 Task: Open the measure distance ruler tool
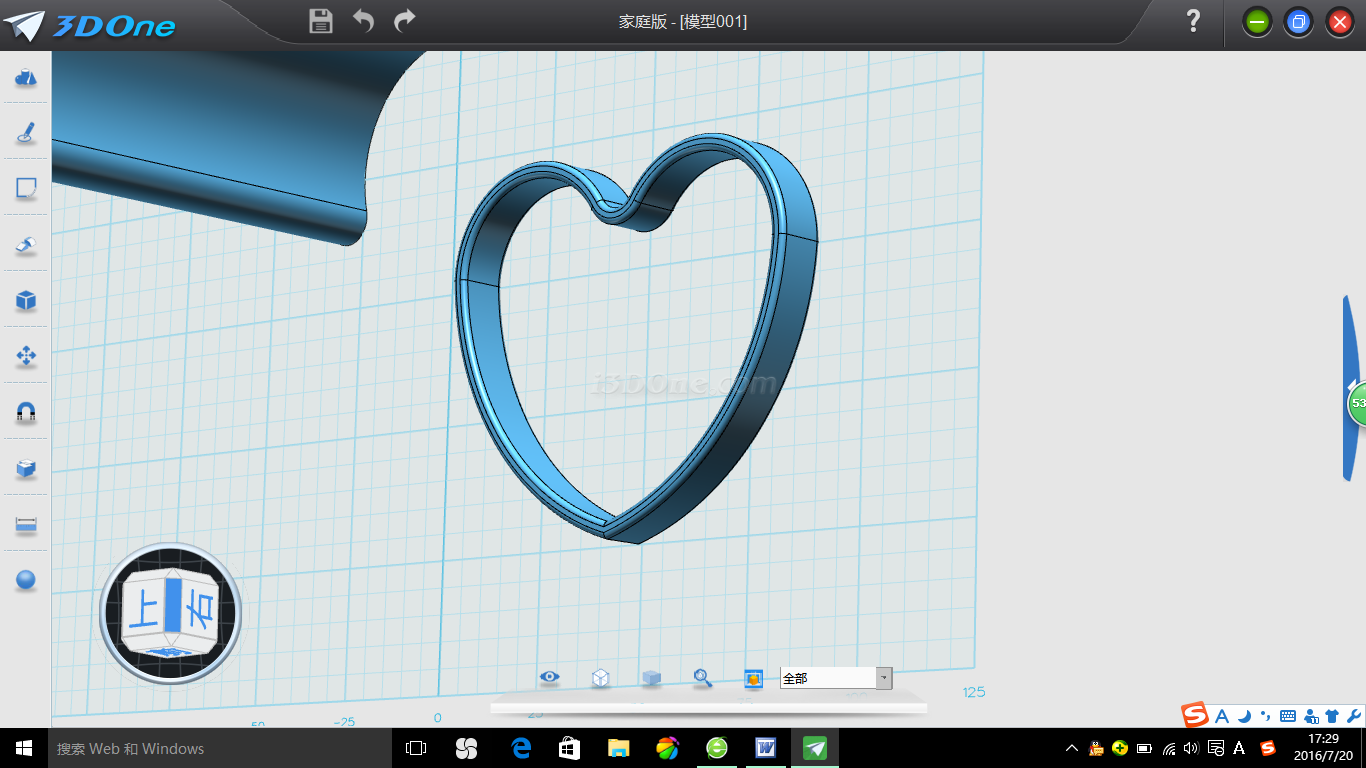(x=26, y=524)
